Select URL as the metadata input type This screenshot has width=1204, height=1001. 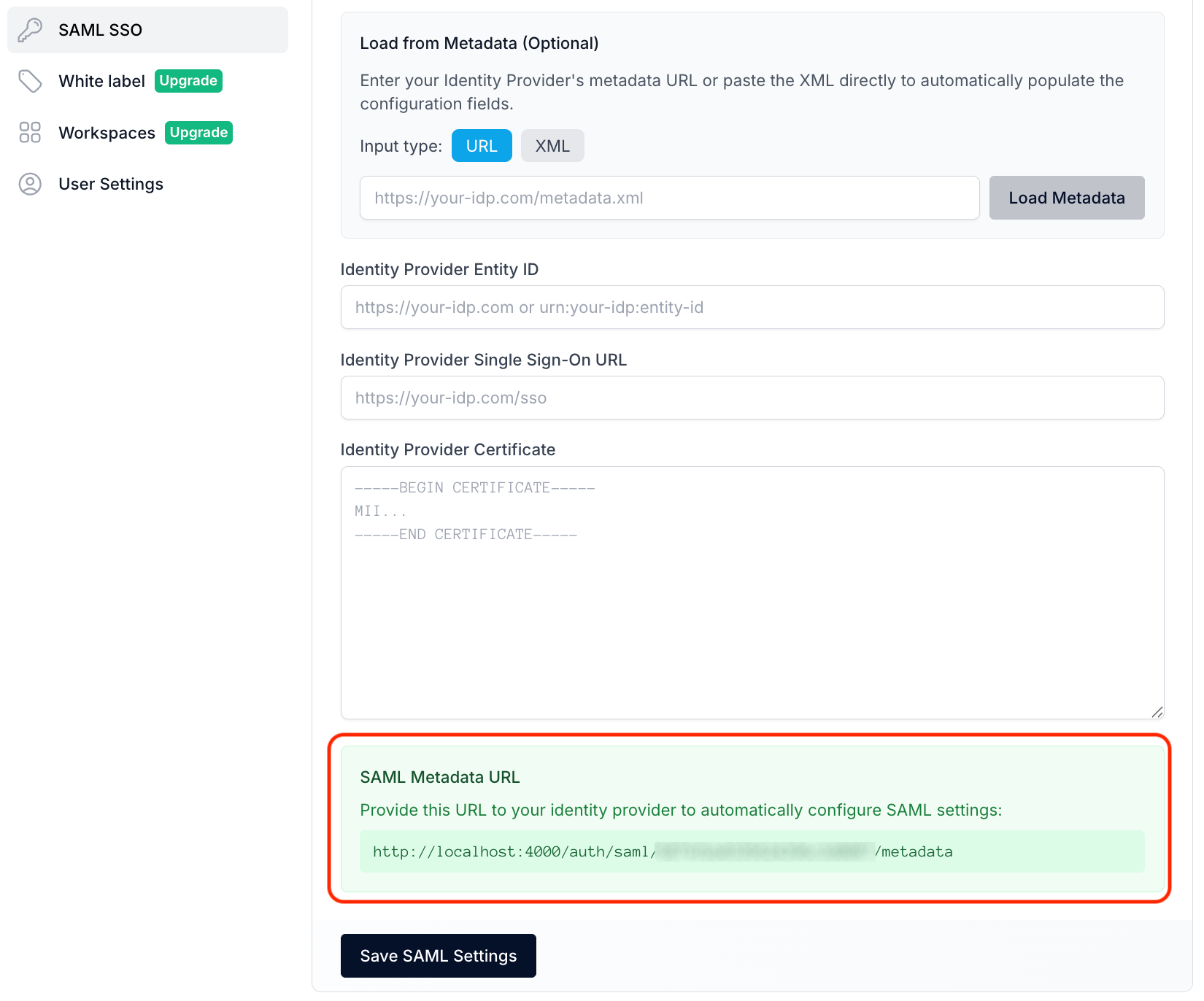click(482, 146)
